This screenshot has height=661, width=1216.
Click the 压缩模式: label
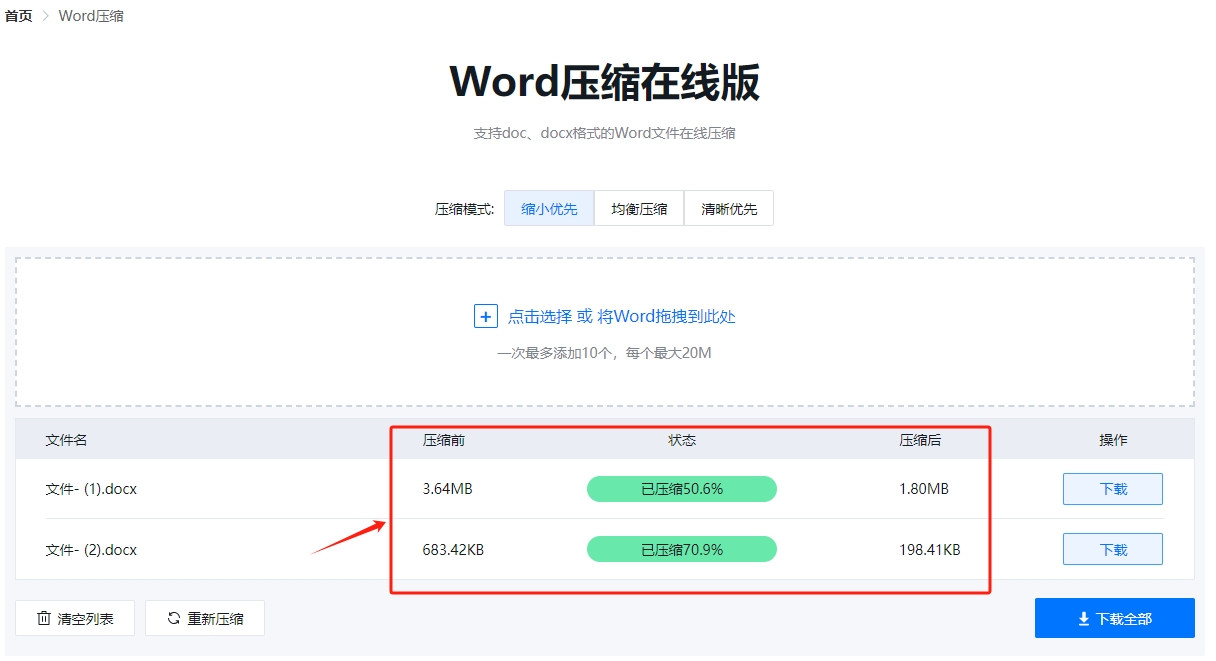point(464,209)
